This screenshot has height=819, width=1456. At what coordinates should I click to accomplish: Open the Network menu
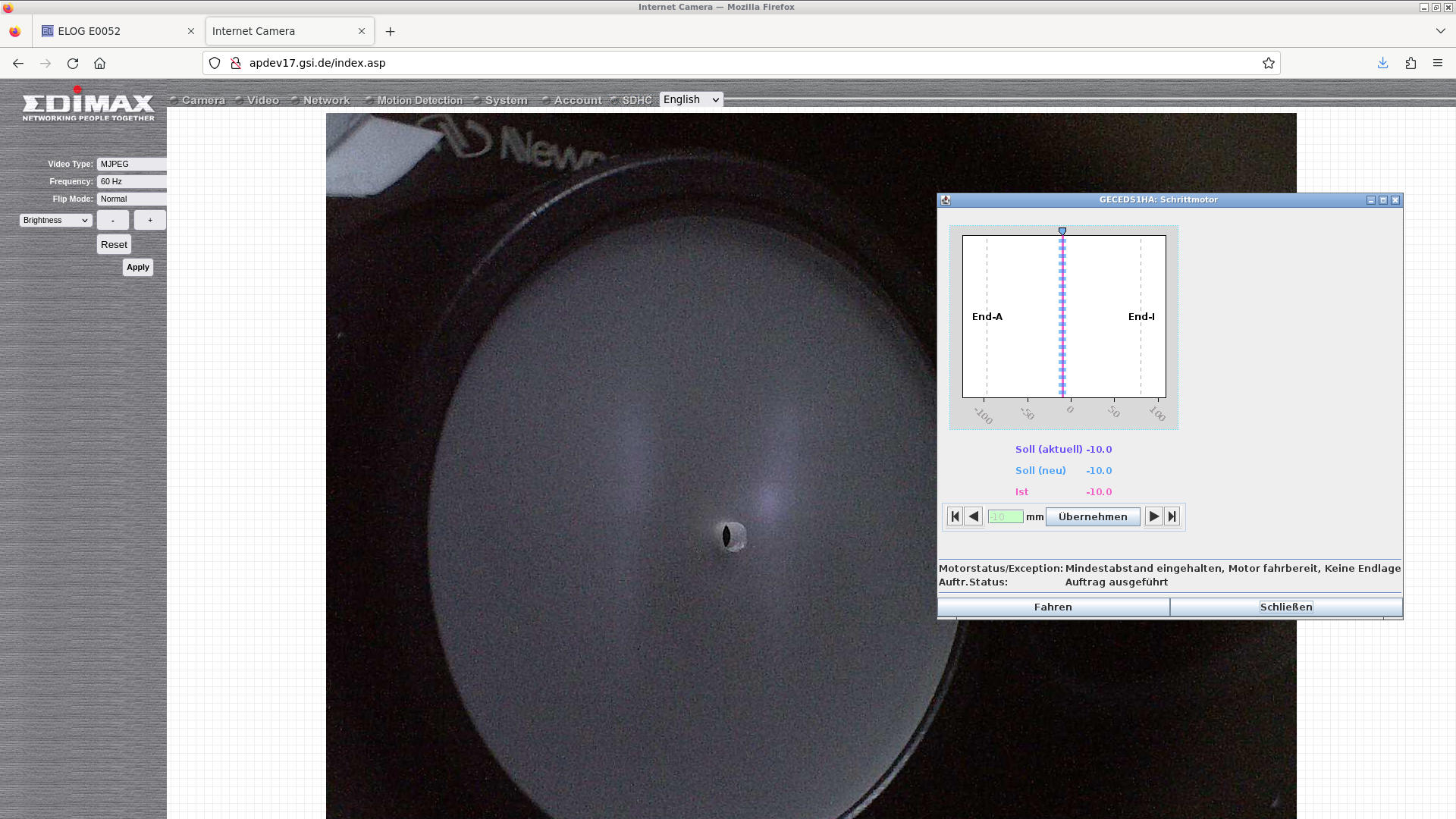pos(326,100)
